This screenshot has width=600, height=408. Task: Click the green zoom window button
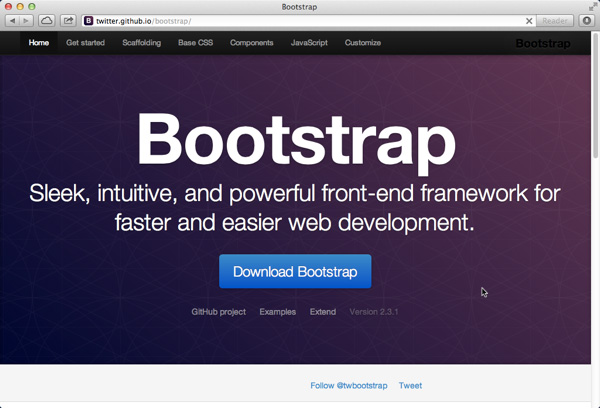32,7
